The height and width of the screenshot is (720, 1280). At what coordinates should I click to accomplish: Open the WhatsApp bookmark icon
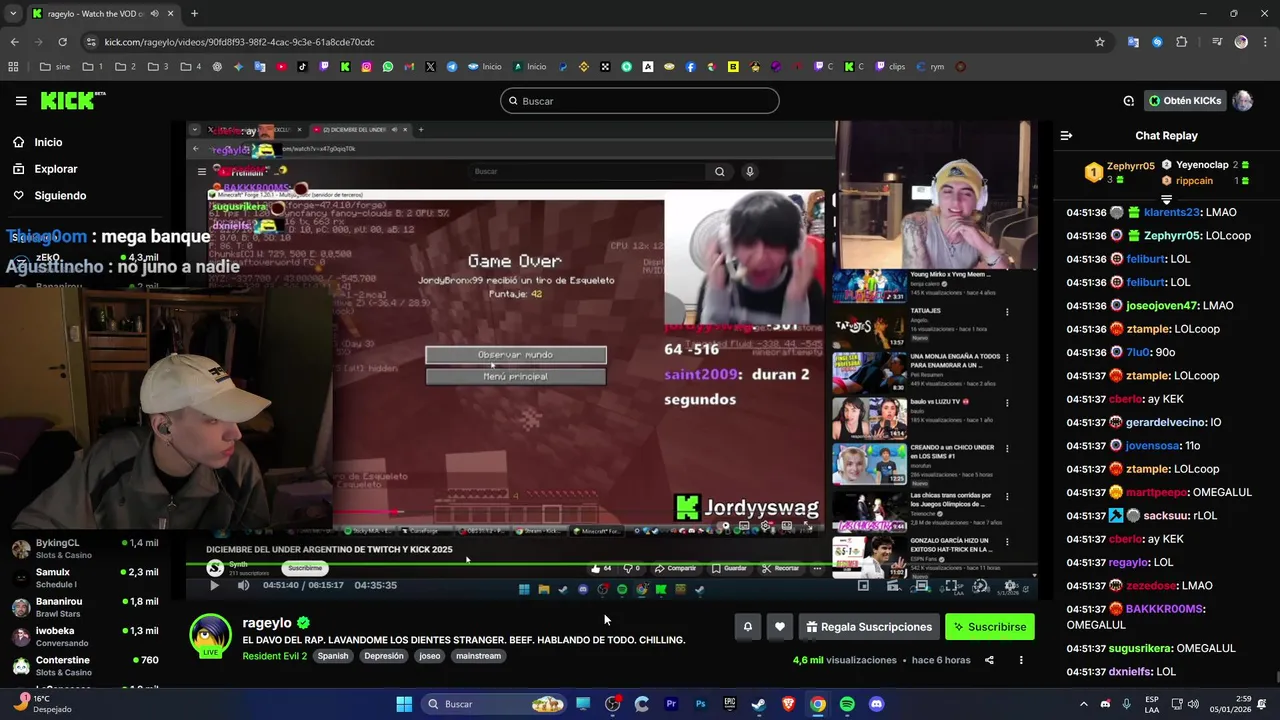(388, 67)
